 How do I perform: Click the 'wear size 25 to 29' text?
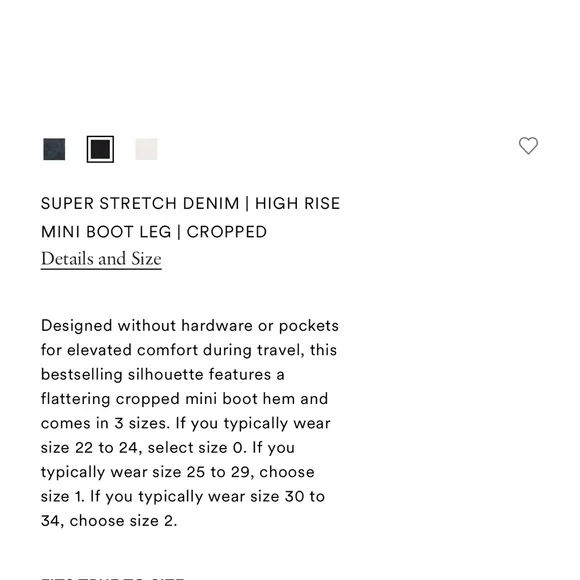(x=182, y=472)
